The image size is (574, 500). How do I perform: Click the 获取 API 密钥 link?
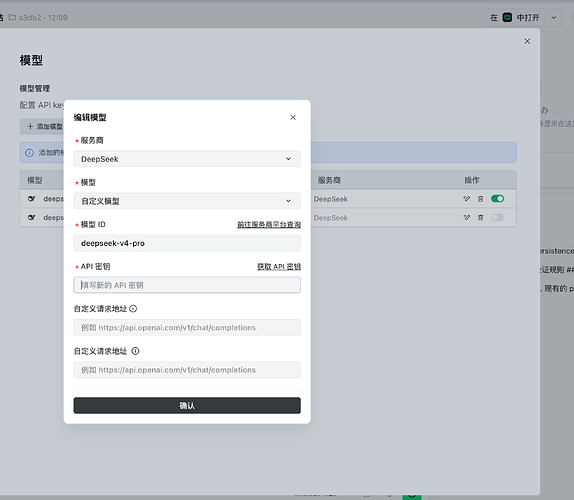tap(279, 266)
